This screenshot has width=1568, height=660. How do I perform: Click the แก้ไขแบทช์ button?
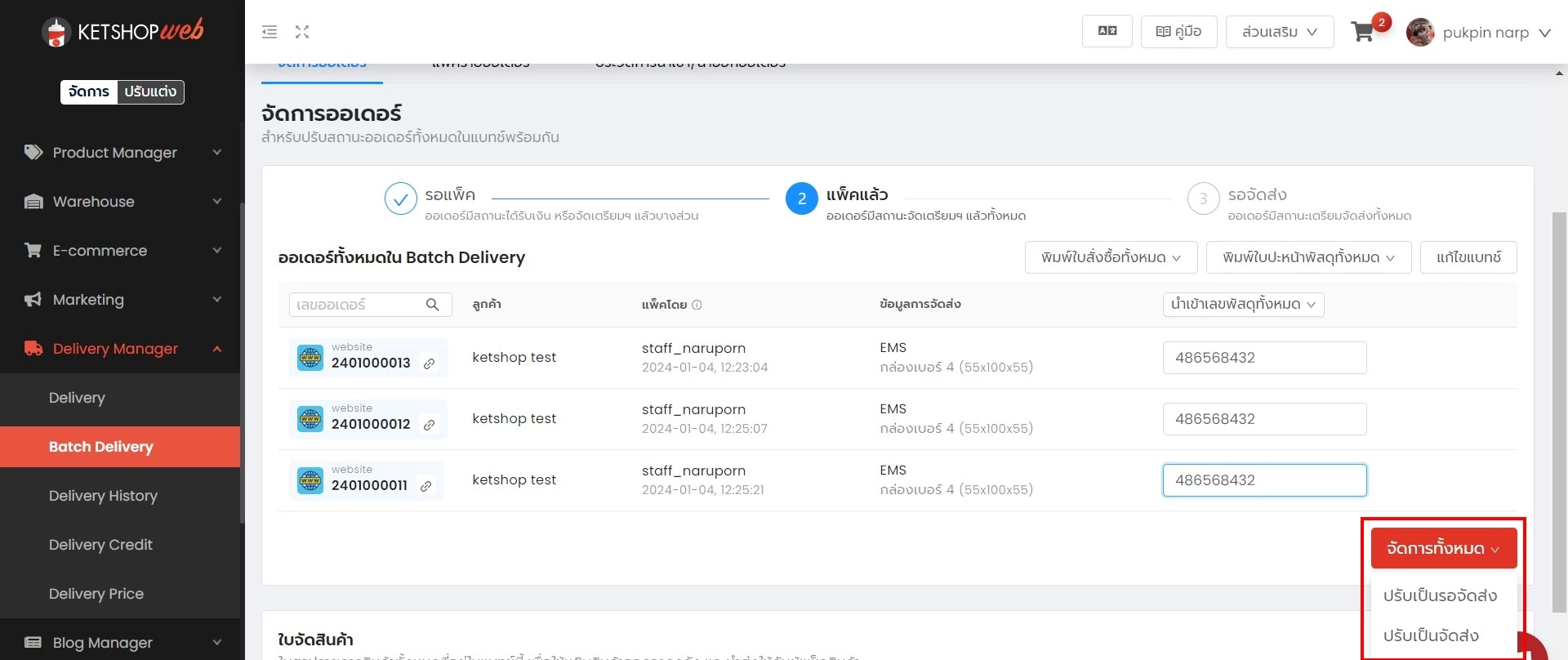[1468, 257]
